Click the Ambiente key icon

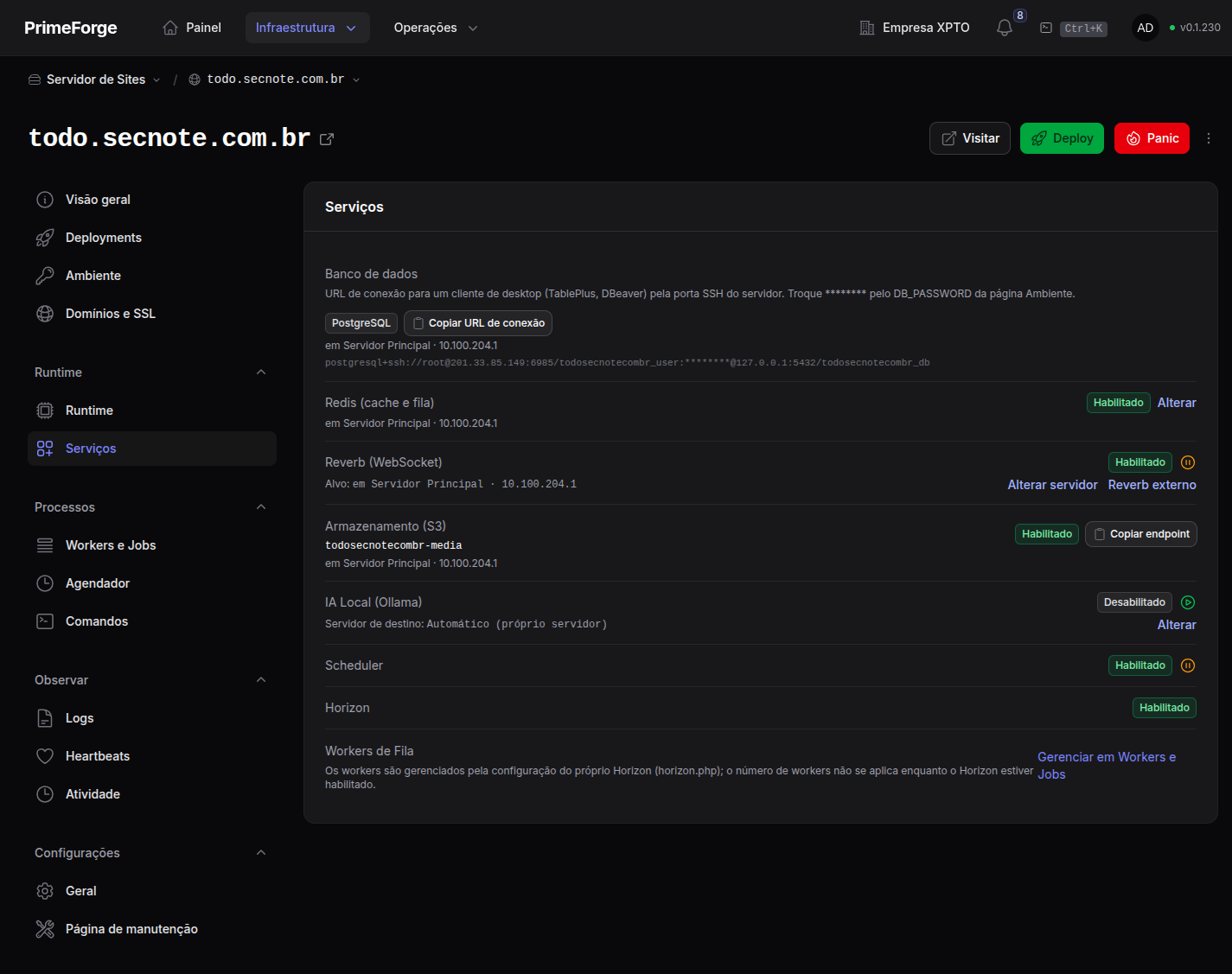(45, 276)
